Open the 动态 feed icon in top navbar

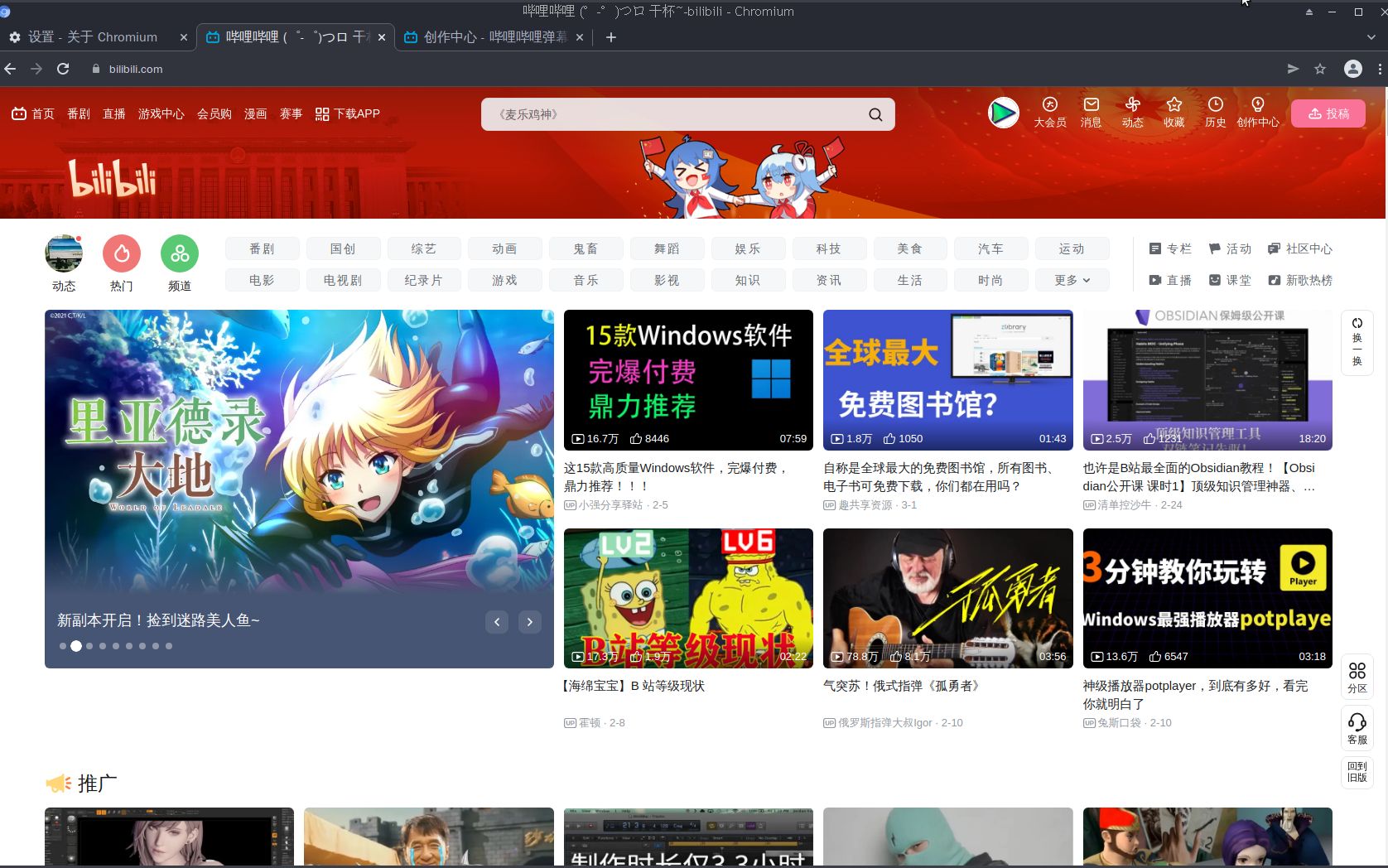(x=1132, y=113)
